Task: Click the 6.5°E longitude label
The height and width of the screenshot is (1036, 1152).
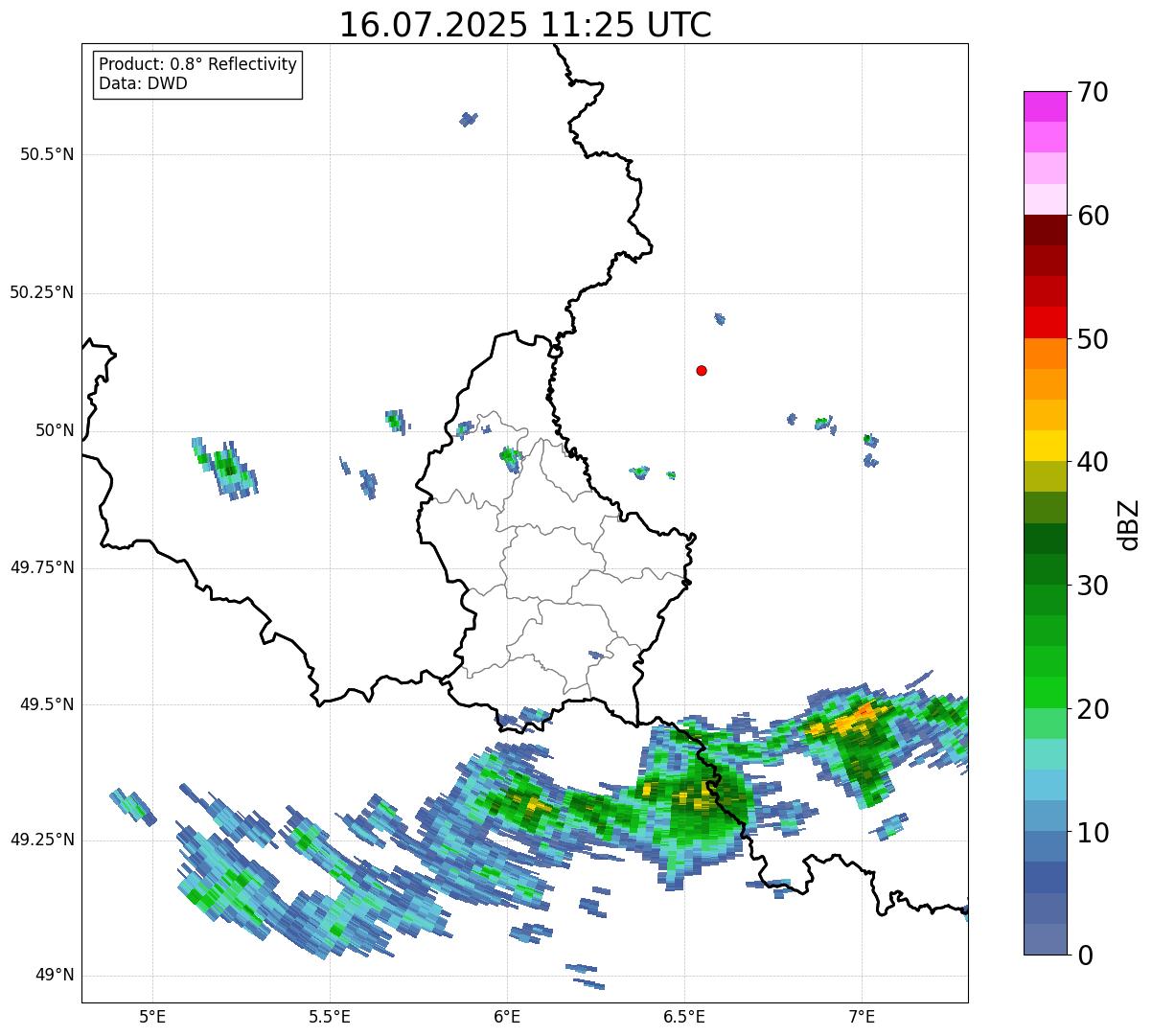Action: tap(684, 1016)
